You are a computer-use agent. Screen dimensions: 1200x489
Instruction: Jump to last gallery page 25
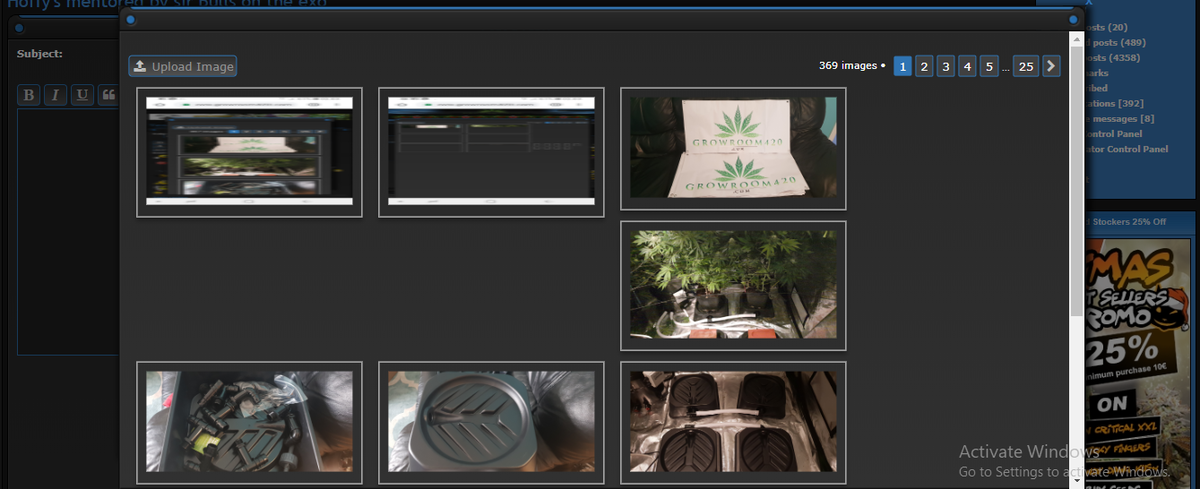(x=1025, y=67)
